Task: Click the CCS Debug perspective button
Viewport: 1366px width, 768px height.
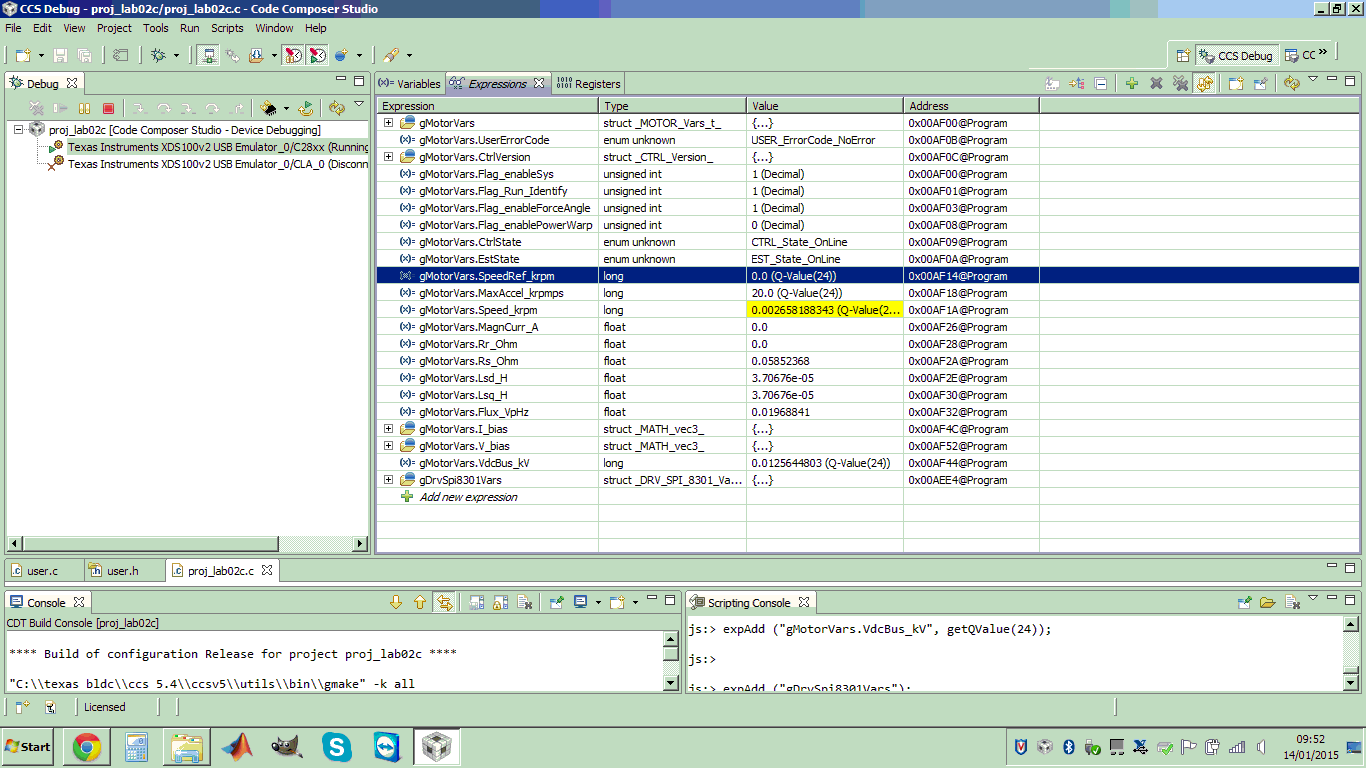Action: tap(1236, 56)
